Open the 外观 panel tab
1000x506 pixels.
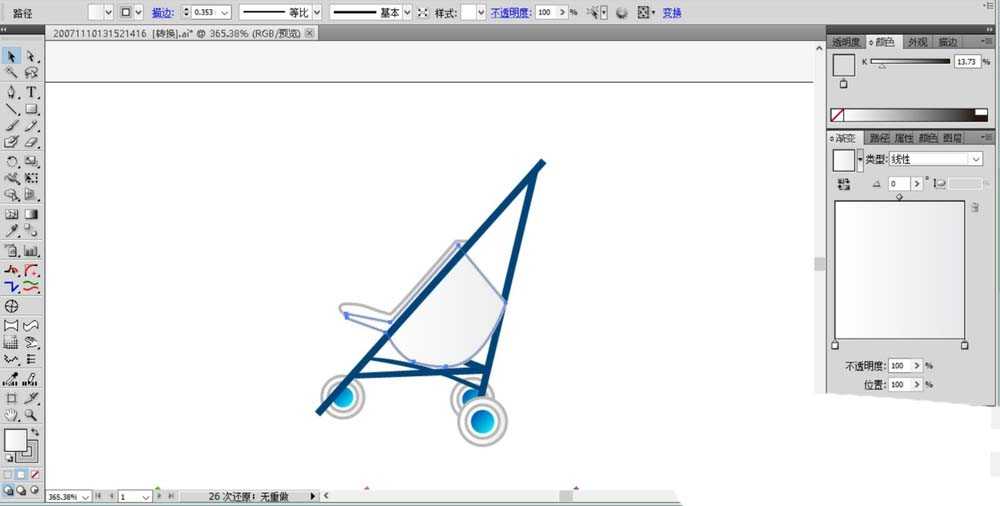click(x=916, y=42)
